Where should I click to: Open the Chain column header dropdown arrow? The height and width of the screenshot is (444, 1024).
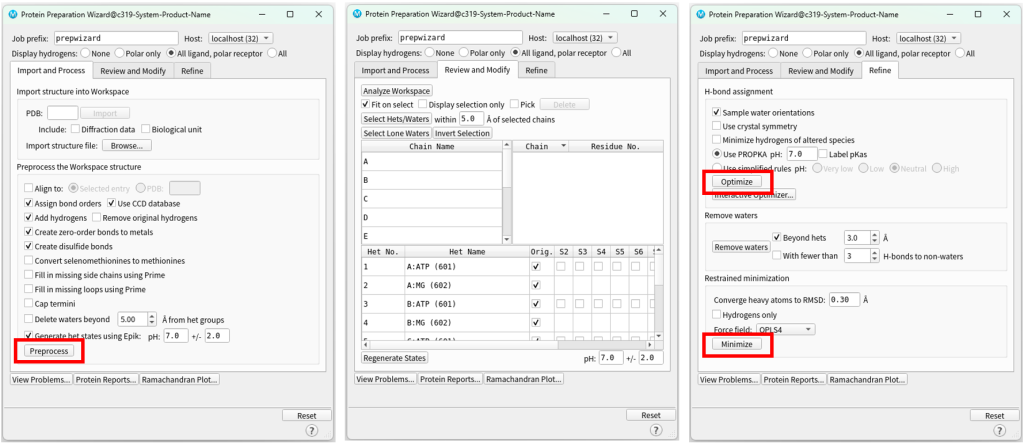(x=563, y=146)
